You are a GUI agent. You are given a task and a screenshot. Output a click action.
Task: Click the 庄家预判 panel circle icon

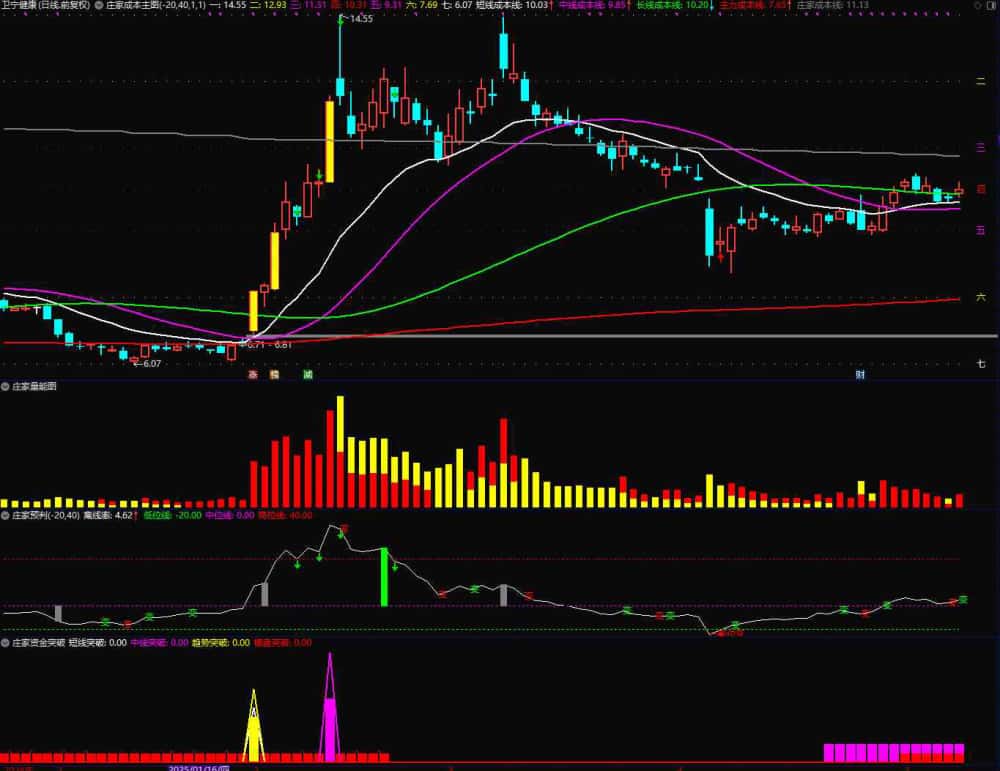pos(5,515)
